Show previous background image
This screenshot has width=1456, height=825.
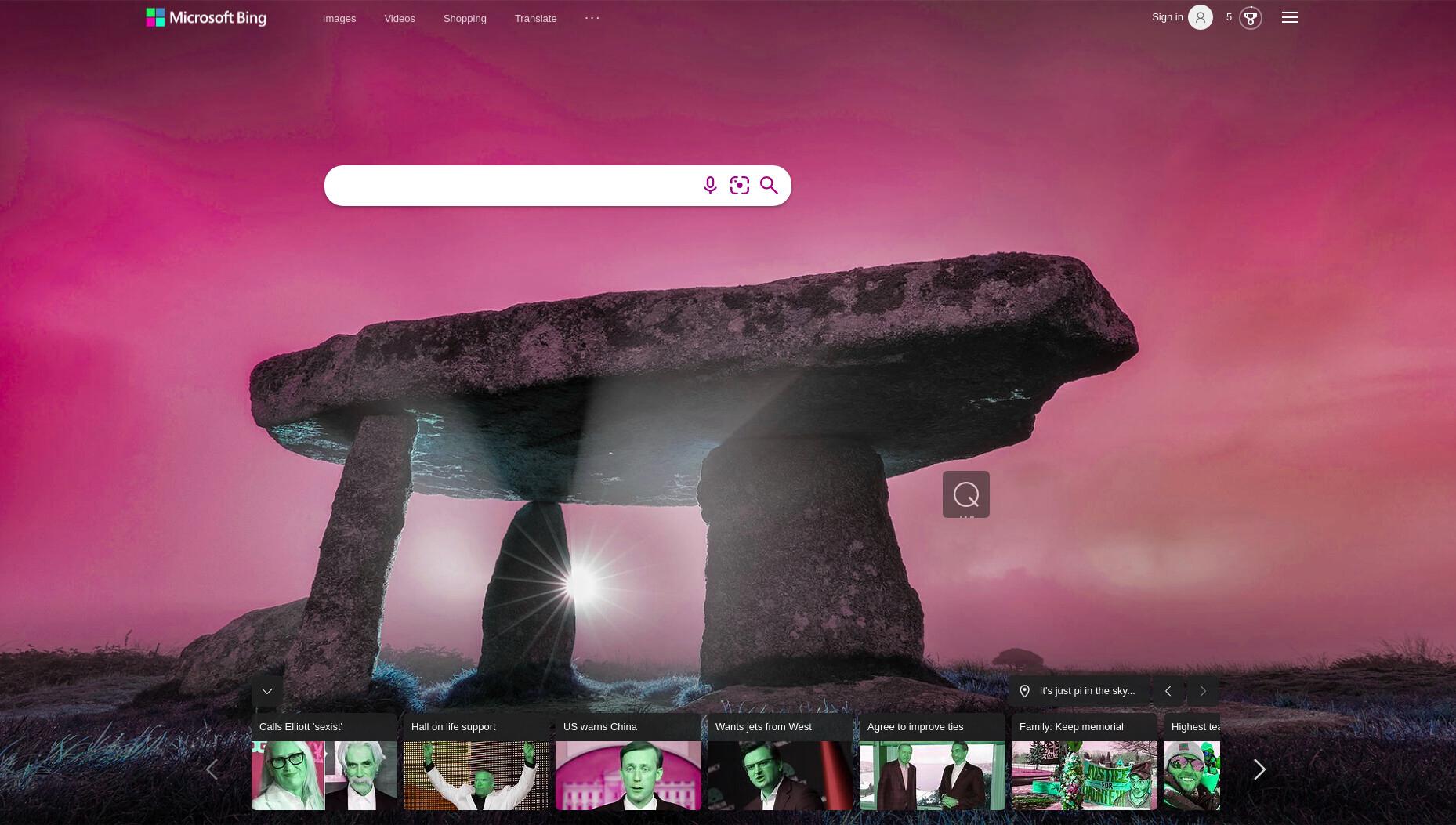pos(1168,691)
